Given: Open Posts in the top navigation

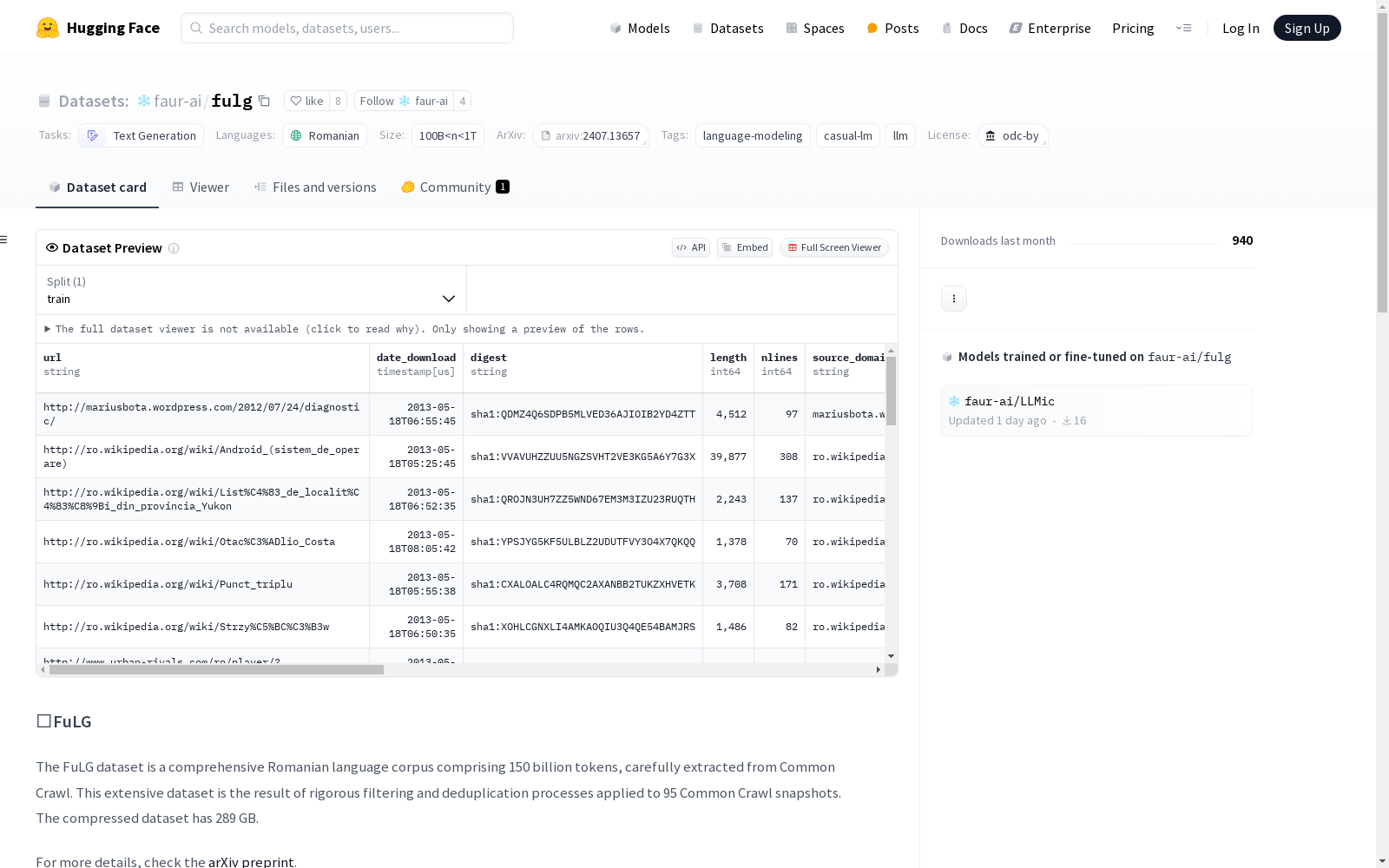Looking at the screenshot, I should 893,29.
